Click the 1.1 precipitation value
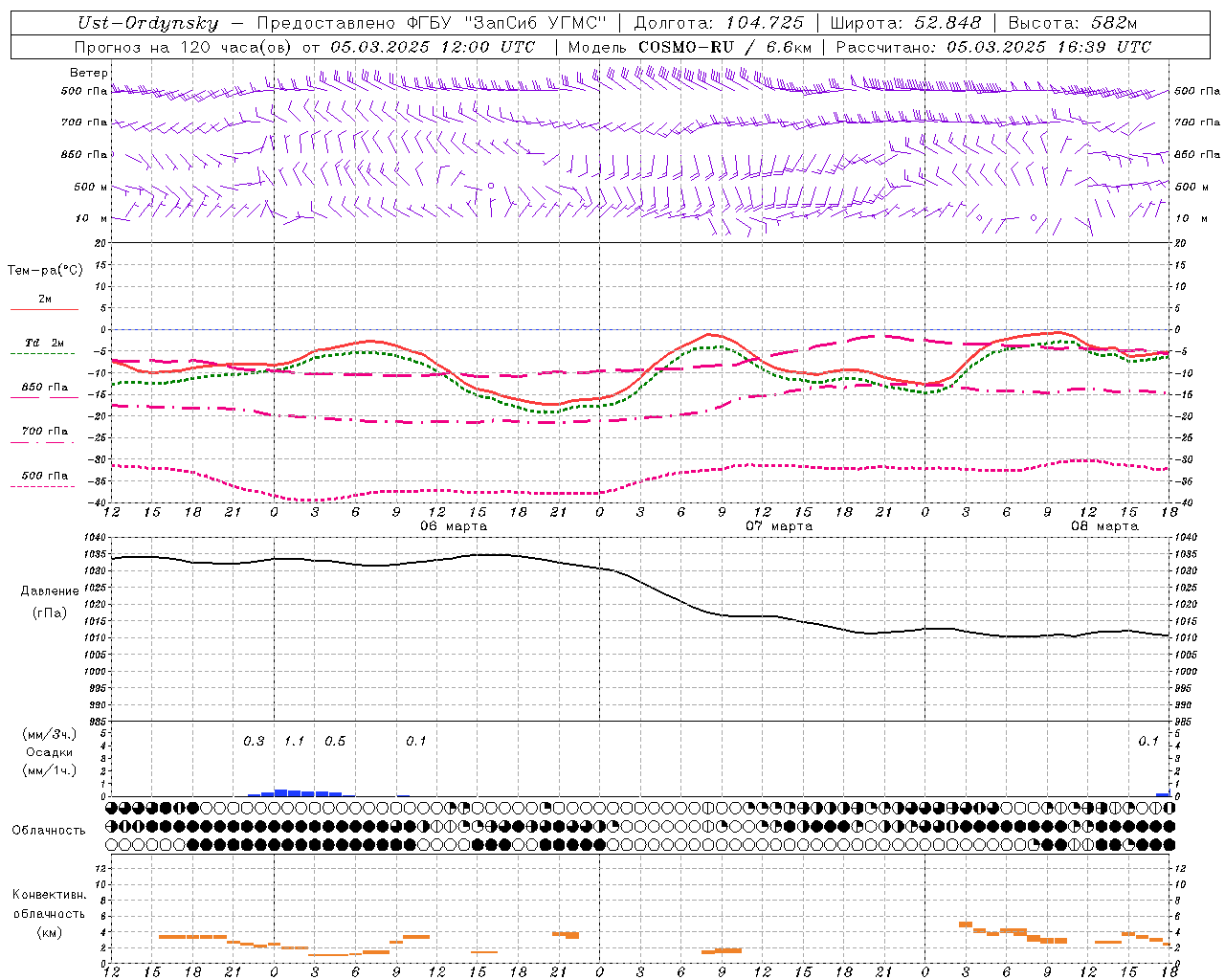The height and width of the screenshot is (980, 1225). 294,742
